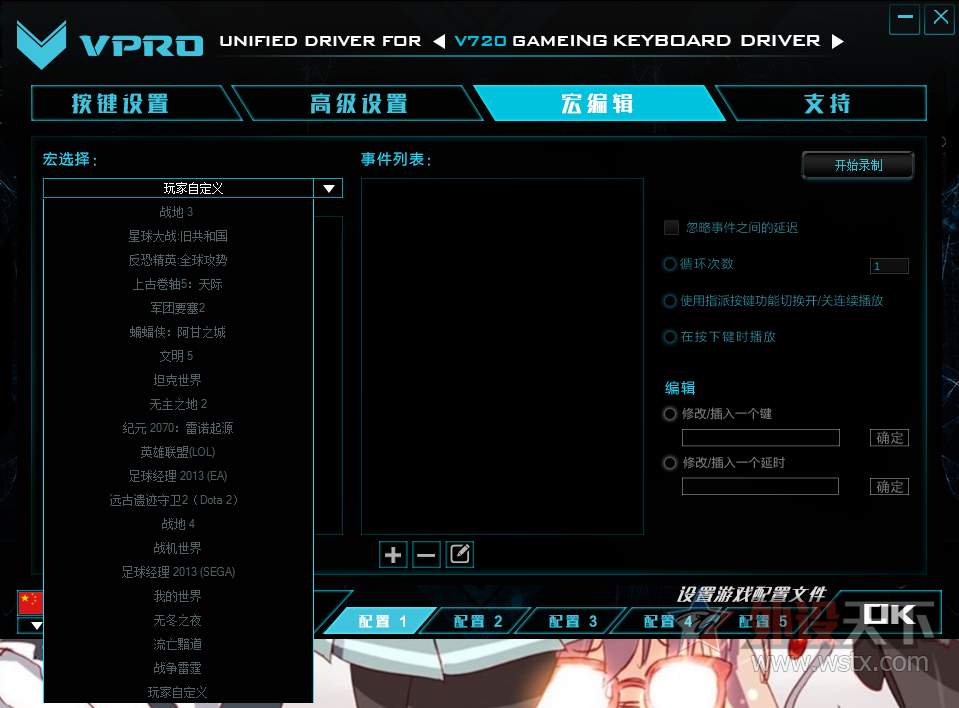This screenshot has height=708, width=959.
Task: Switch to the 配置 3 profile tab
Action: pyautogui.click(x=575, y=620)
